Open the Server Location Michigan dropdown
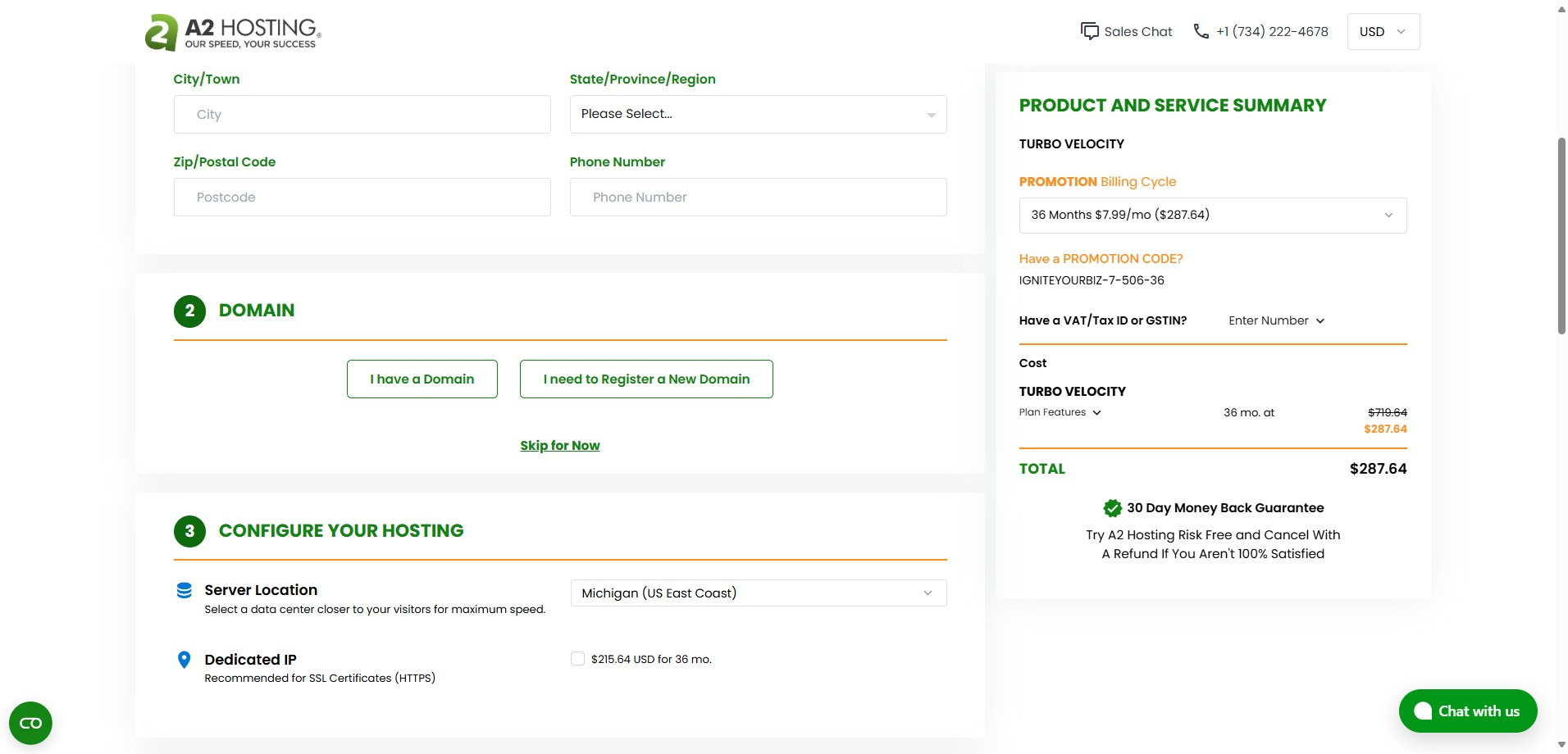The height and width of the screenshot is (754, 1568). coord(758,593)
